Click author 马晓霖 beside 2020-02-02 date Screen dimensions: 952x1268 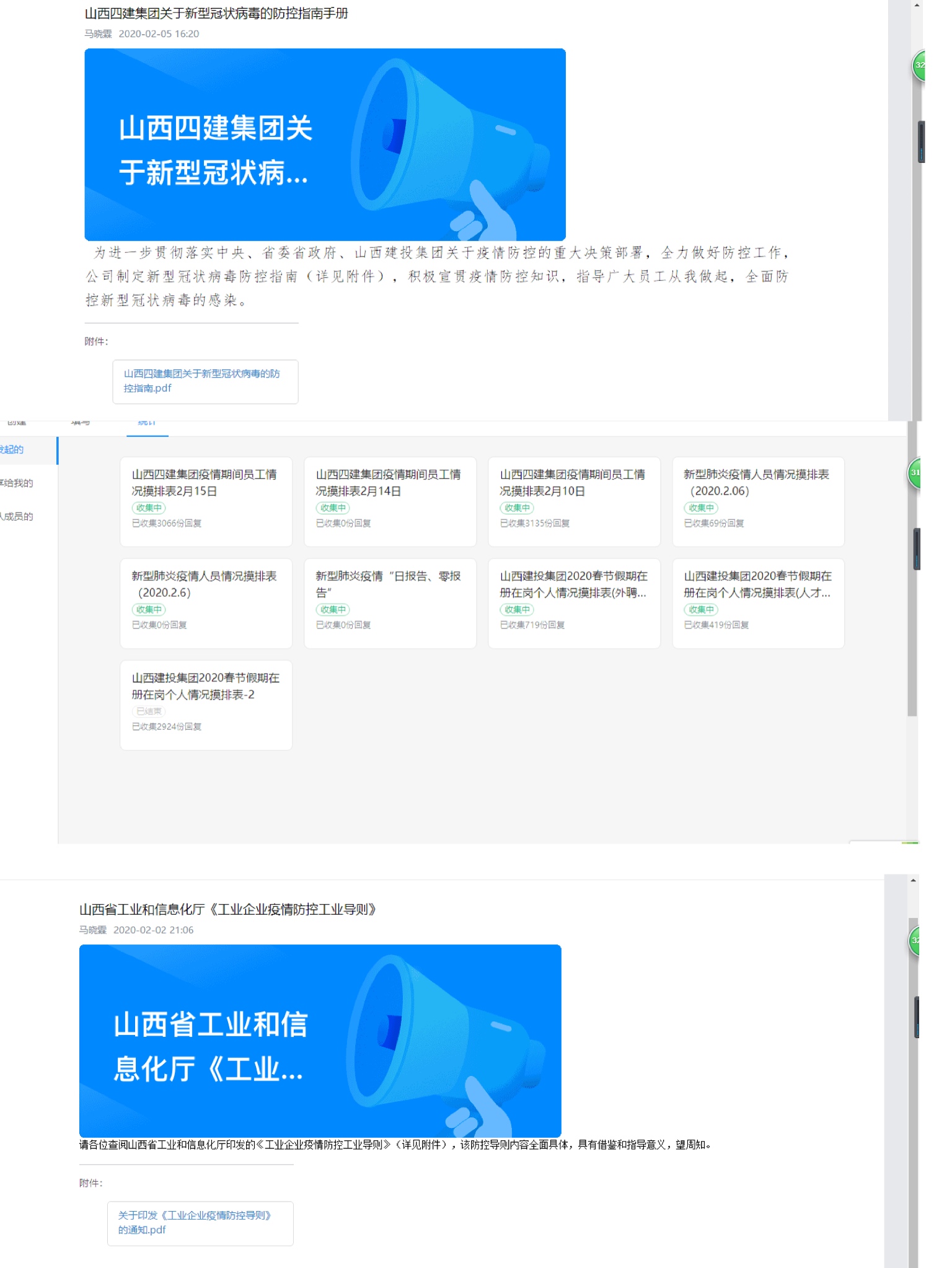coord(93,930)
